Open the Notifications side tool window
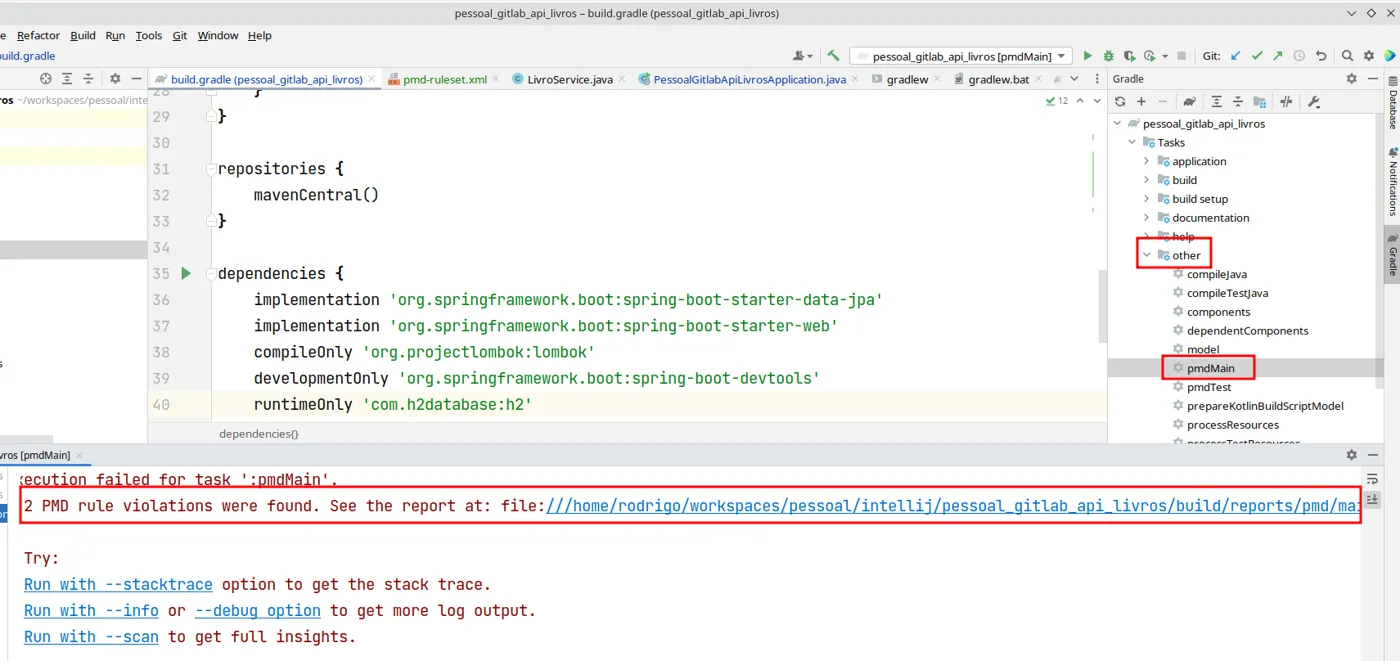Image resolution: width=1400 pixels, height=661 pixels. pyautogui.click(x=1392, y=182)
